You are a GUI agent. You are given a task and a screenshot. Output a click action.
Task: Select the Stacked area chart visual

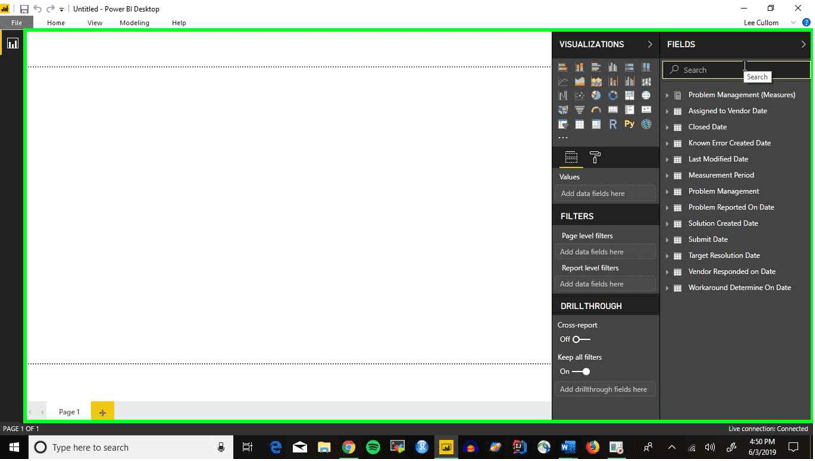pos(596,82)
